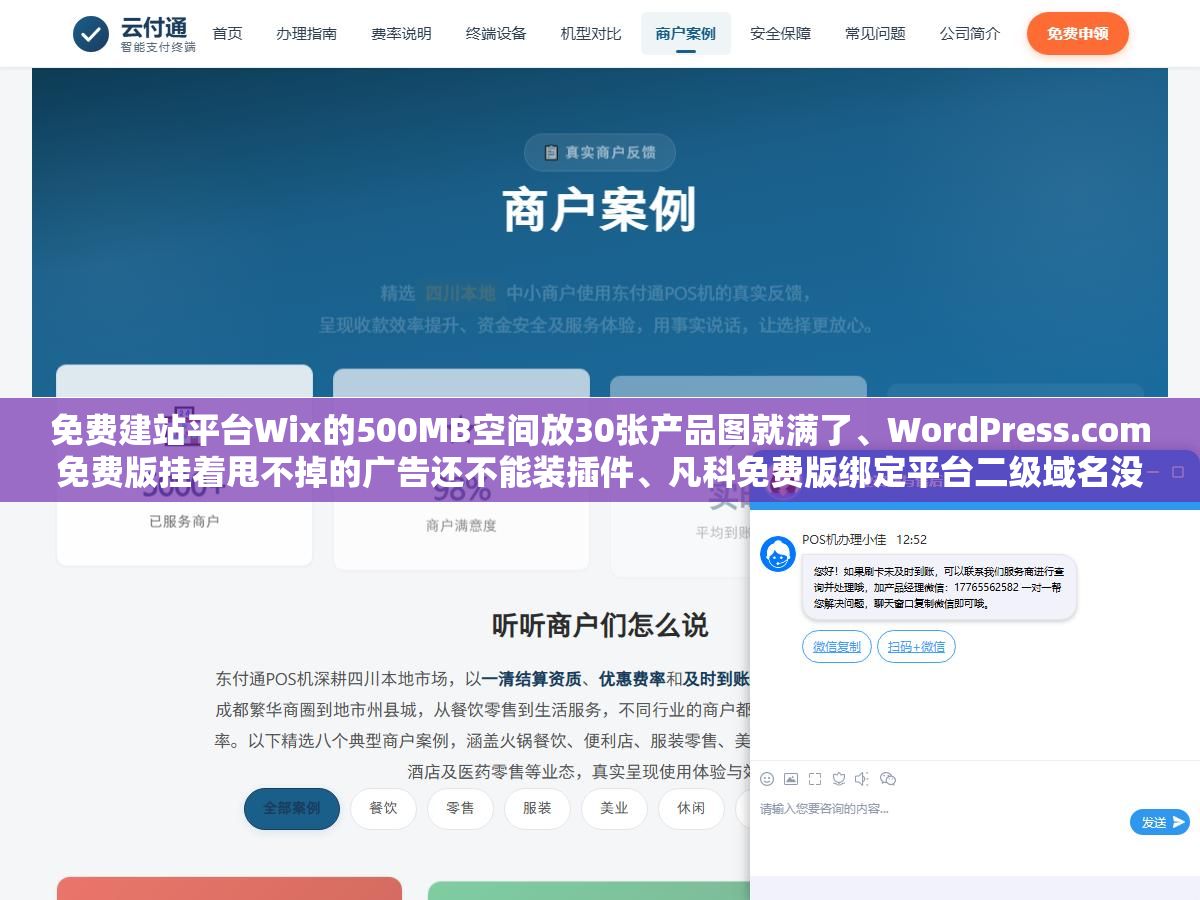Select the 商户案例 nav item

686,33
